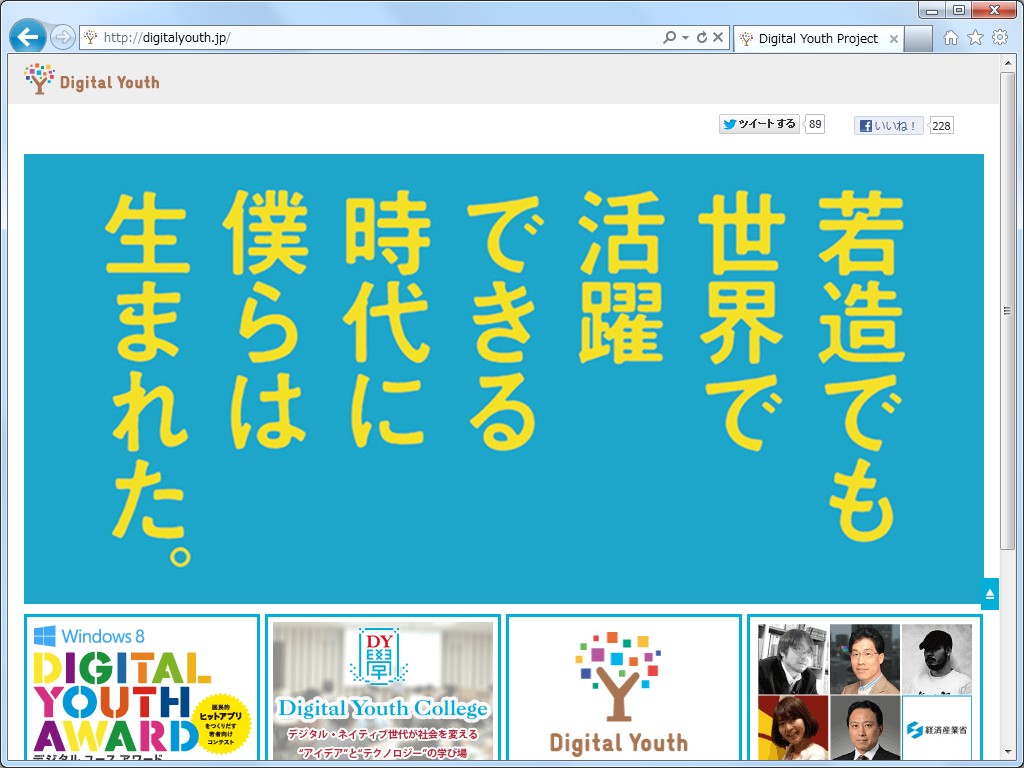The image size is (1024, 768).
Task: Open the browser home page via the Home icon
Action: pos(950,36)
